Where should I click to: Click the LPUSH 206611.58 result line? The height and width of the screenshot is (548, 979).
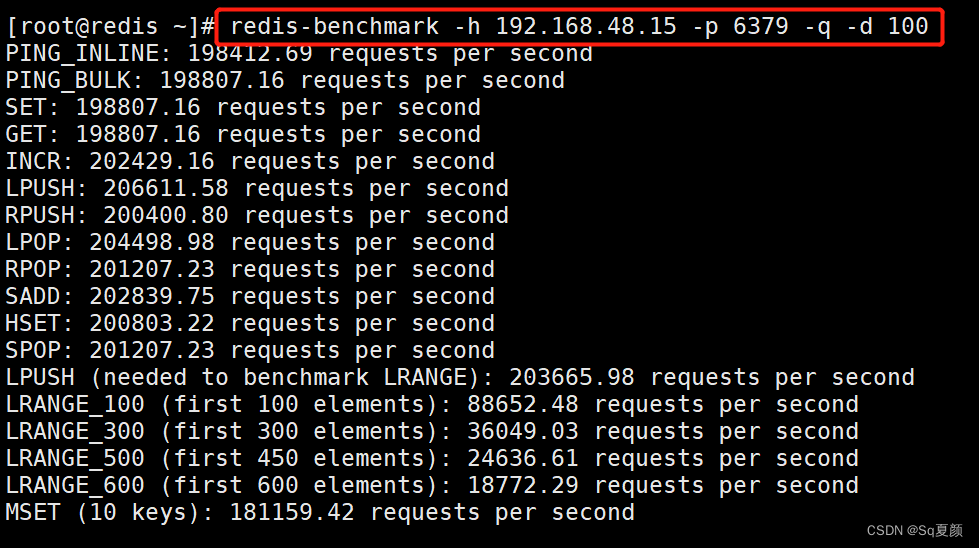pos(257,188)
